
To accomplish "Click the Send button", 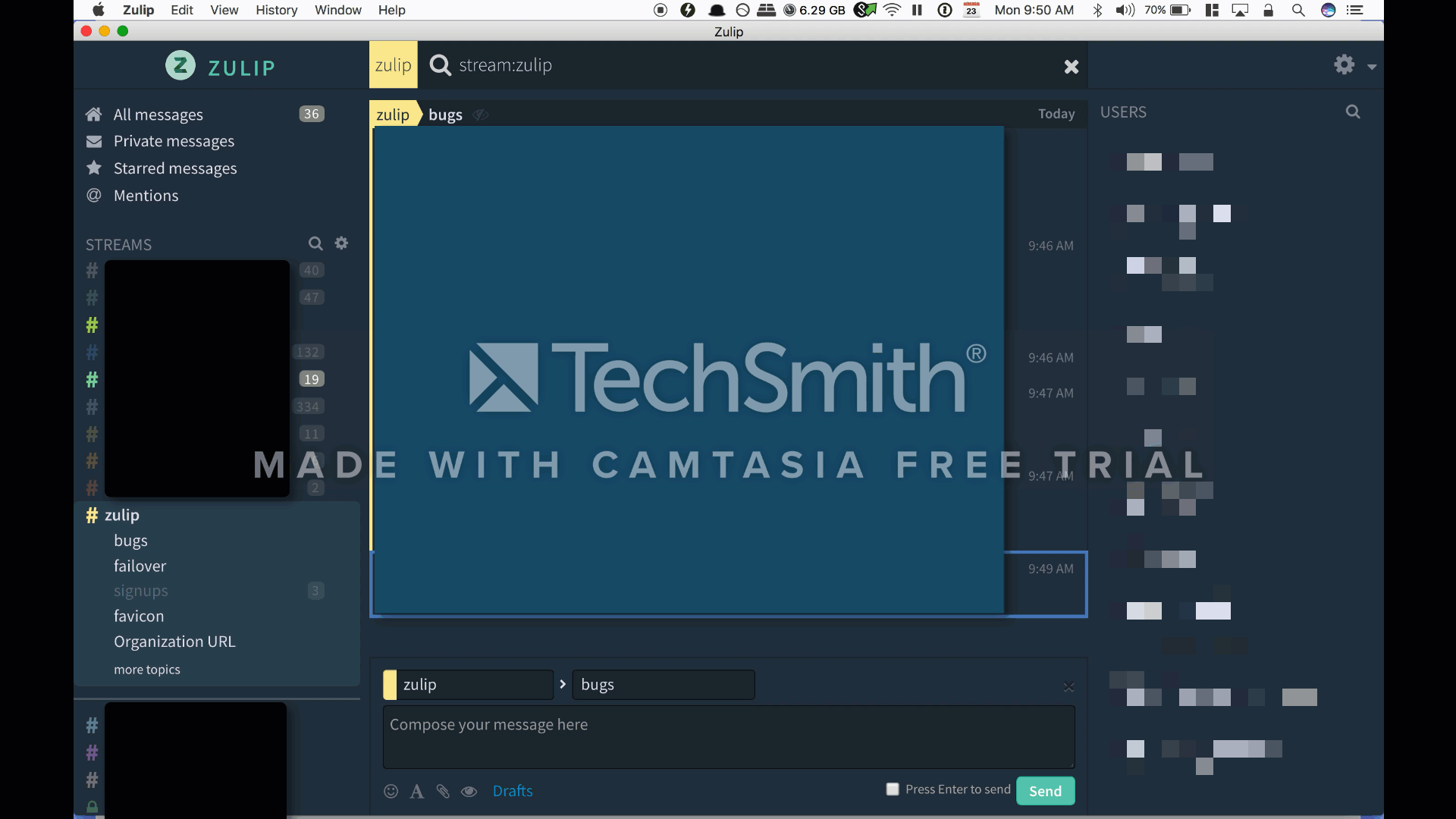I will pos(1045,791).
